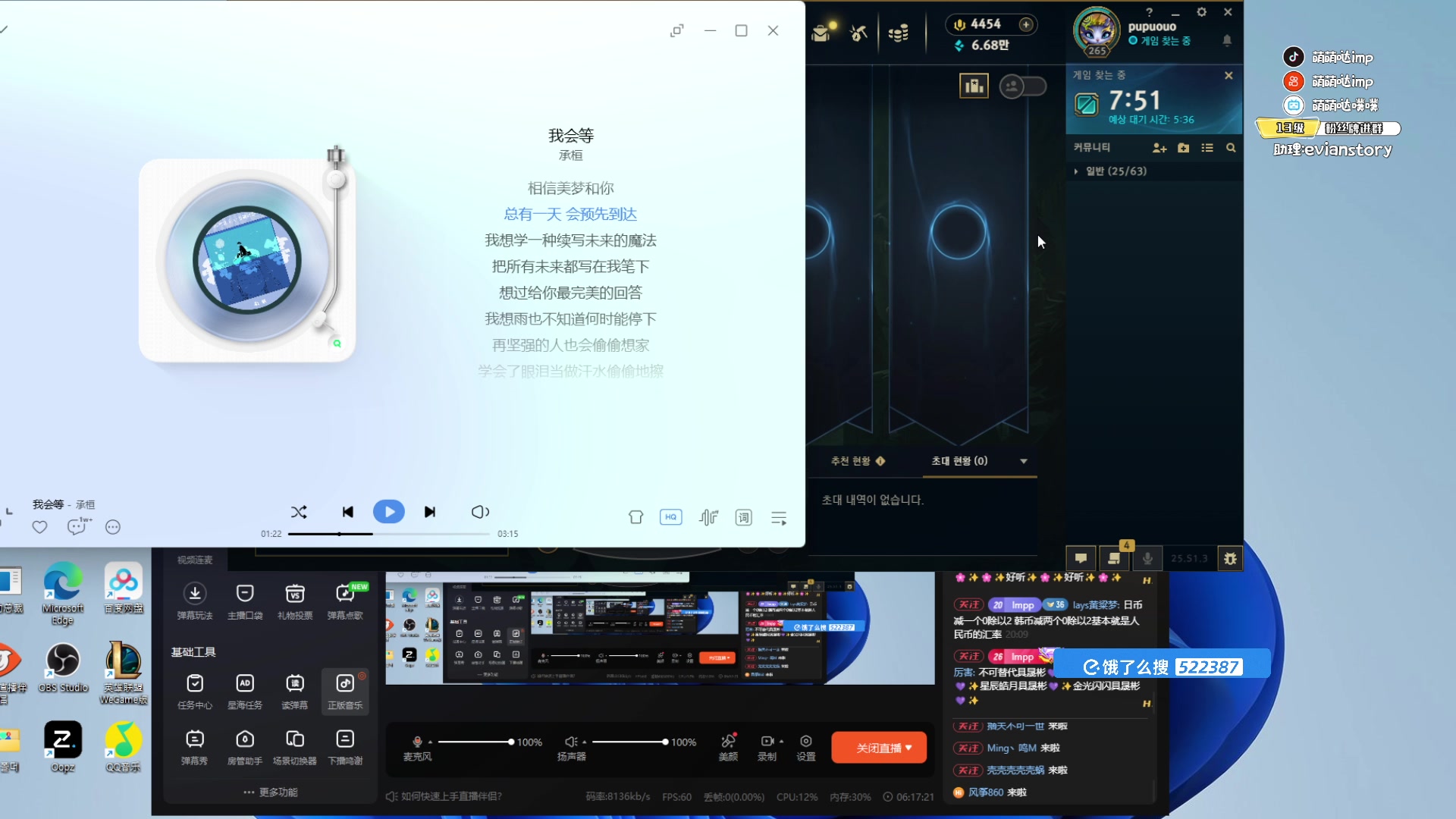Add a friend in League community panel

point(1159,148)
